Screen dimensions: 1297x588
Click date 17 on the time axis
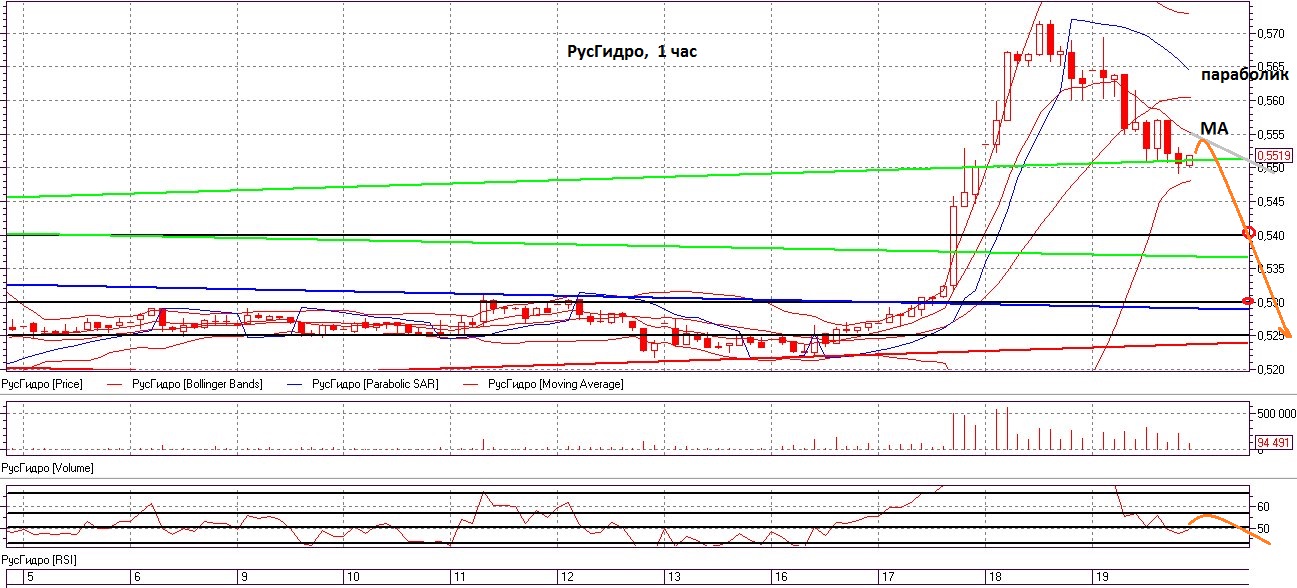[887, 577]
